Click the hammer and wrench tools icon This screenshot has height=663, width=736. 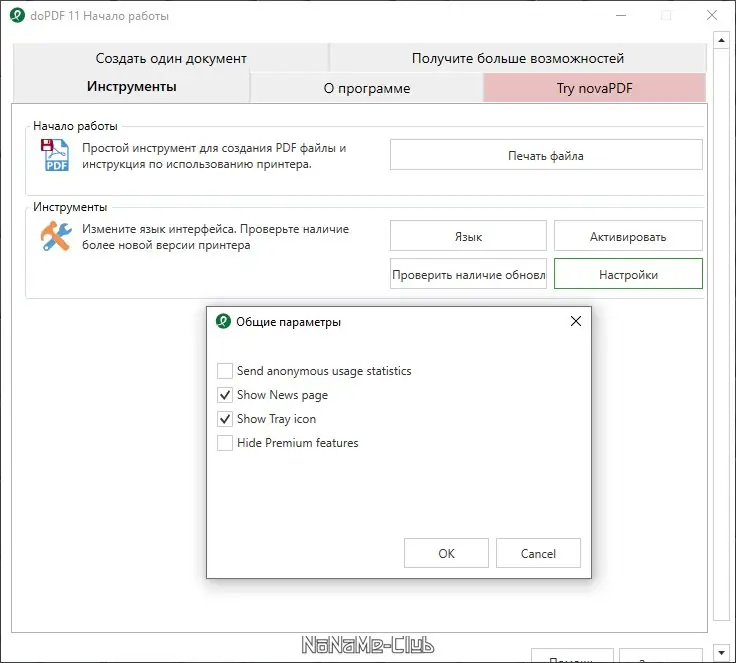click(56, 236)
